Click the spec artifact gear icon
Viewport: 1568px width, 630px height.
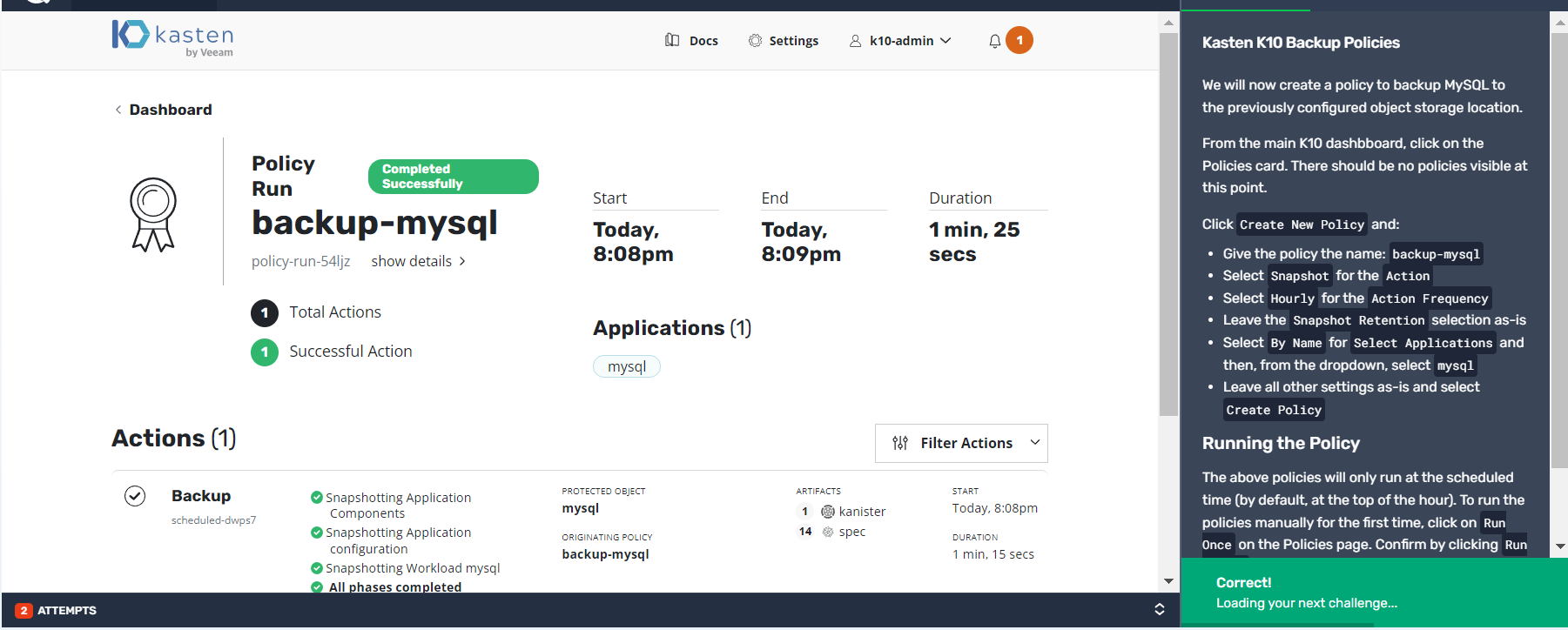[828, 532]
